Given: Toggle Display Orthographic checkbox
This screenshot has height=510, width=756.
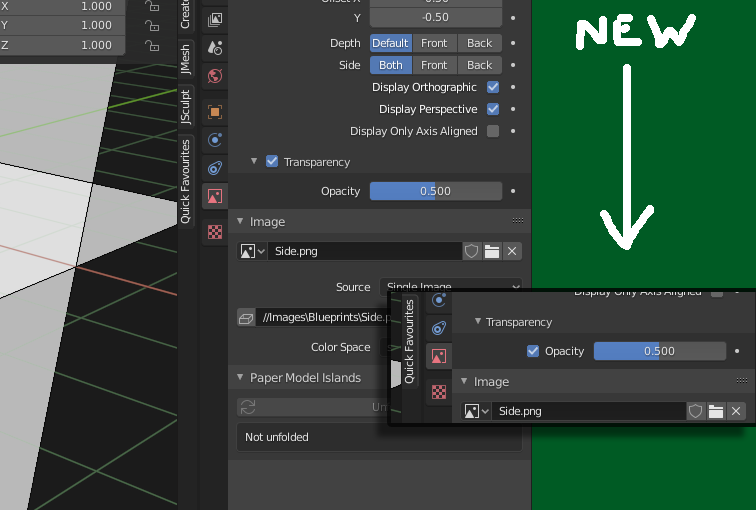Looking at the screenshot, I should pyautogui.click(x=493, y=87).
